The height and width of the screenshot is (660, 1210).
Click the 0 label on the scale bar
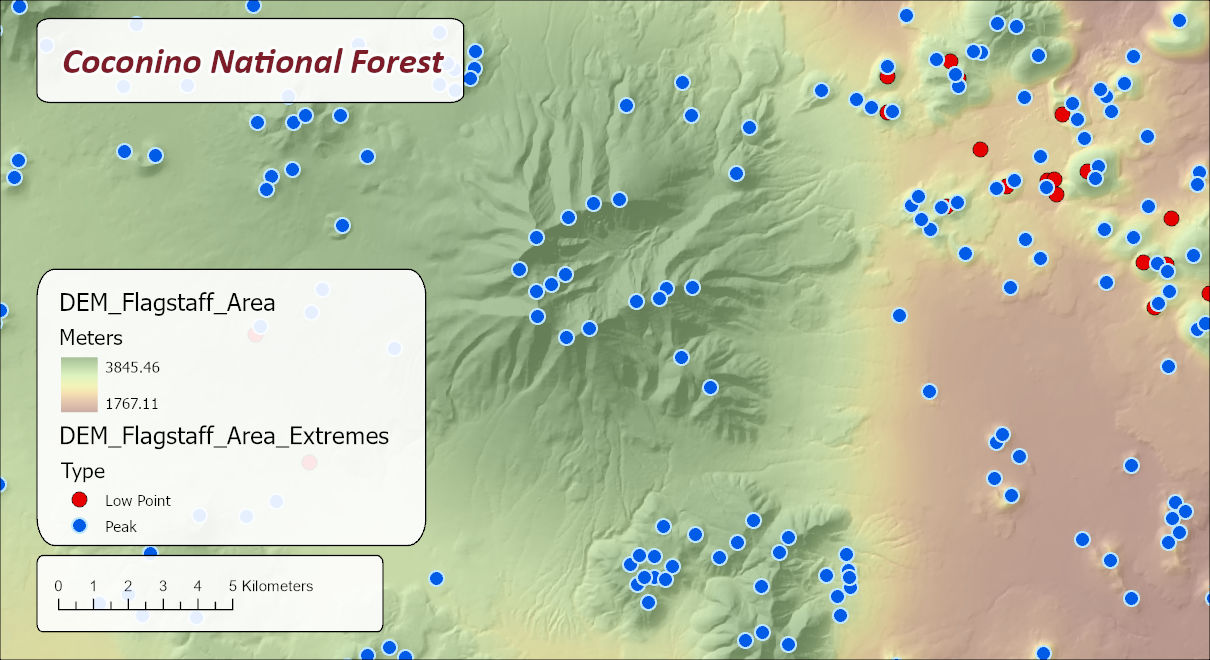[58, 586]
